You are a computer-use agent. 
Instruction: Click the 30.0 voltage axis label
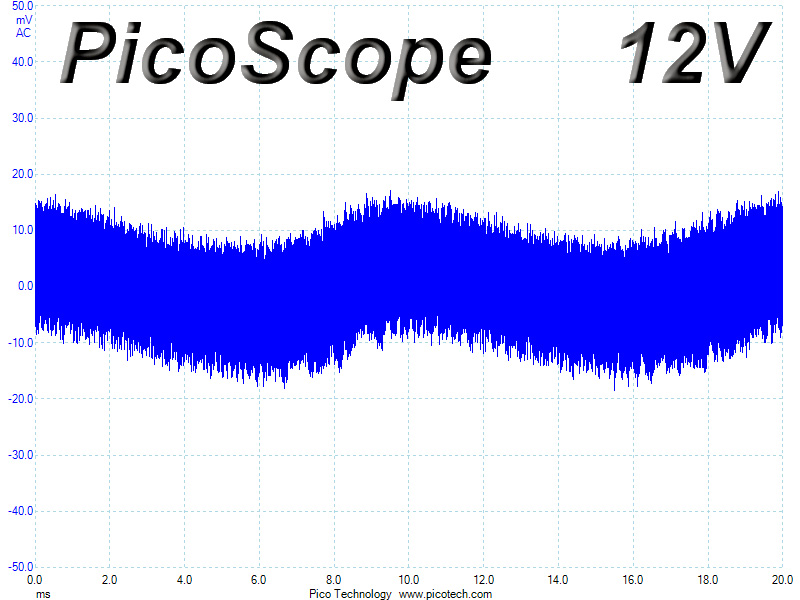(22, 118)
